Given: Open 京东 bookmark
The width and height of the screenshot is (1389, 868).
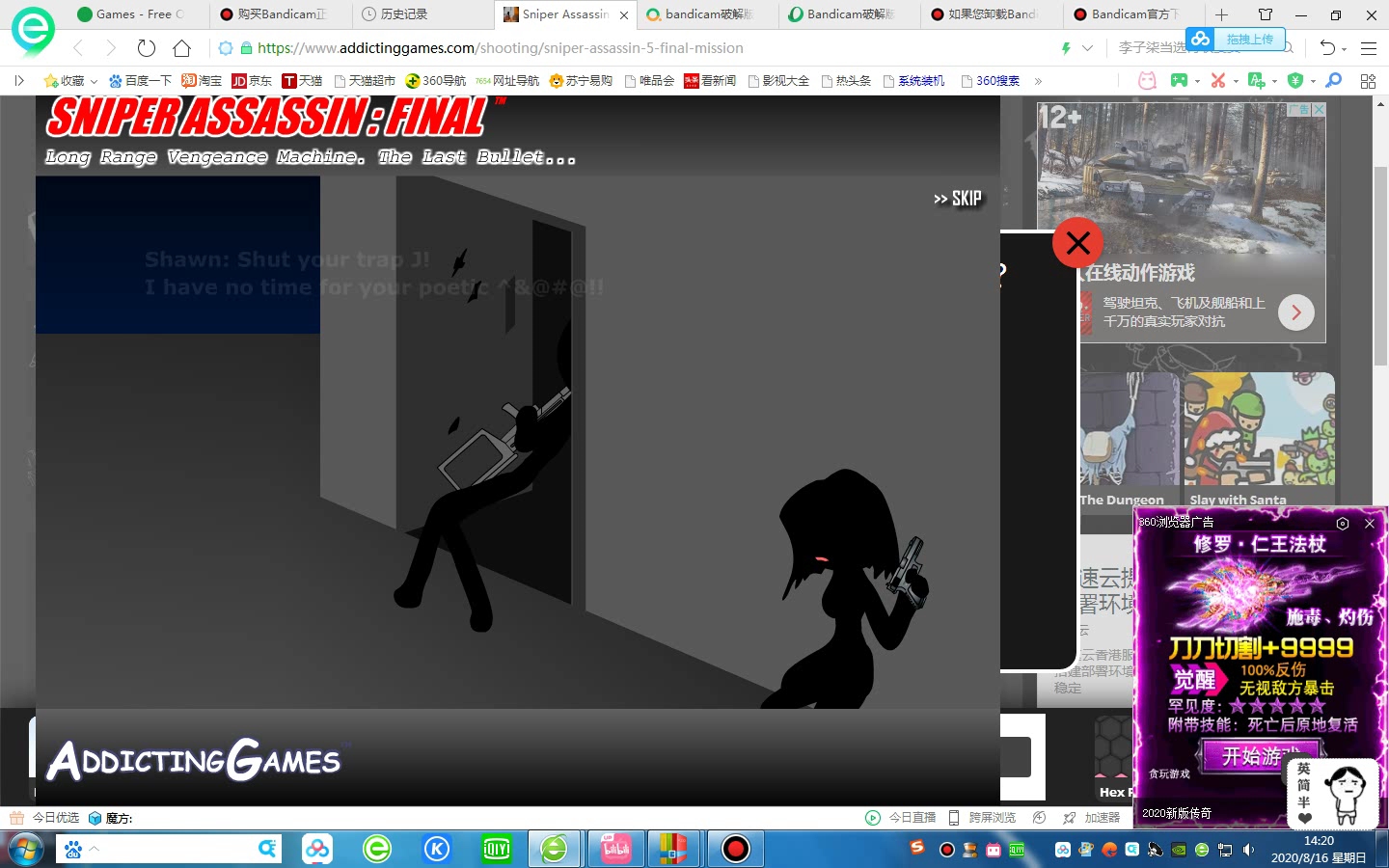Looking at the screenshot, I should coord(252,81).
